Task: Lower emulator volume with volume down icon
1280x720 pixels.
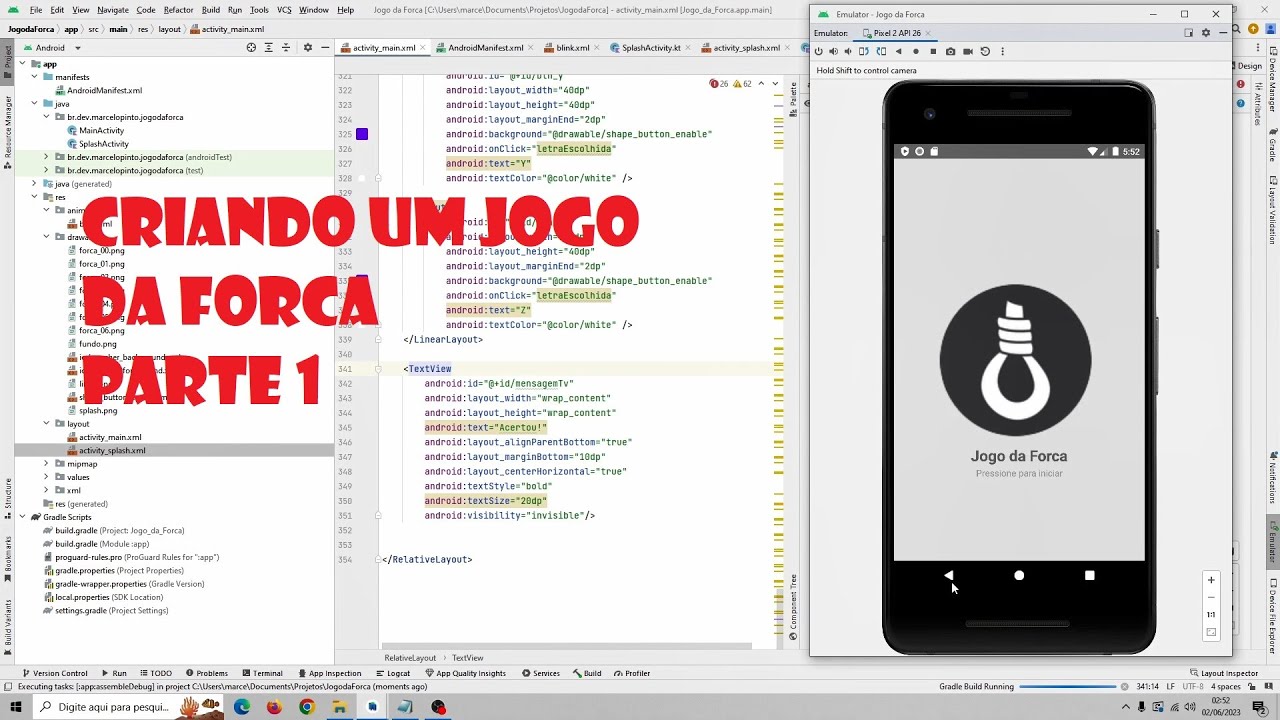Action: click(848, 51)
